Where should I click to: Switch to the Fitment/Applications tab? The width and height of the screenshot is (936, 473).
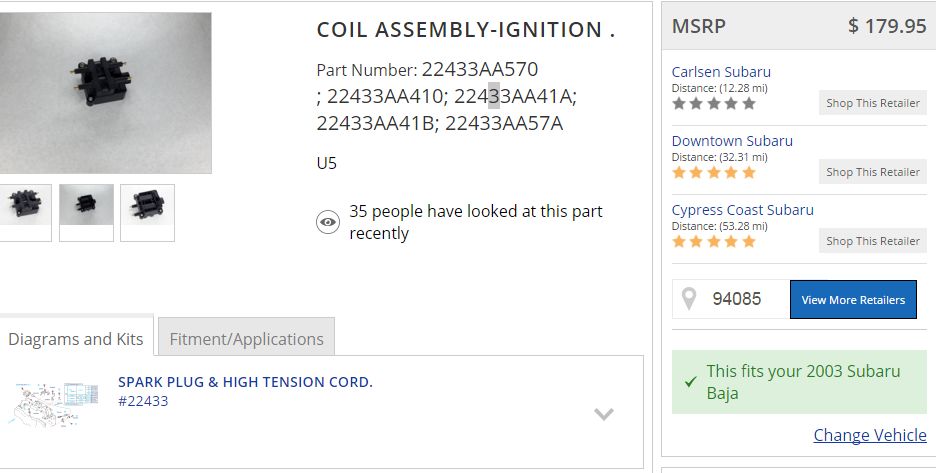(x=246, y=338)
